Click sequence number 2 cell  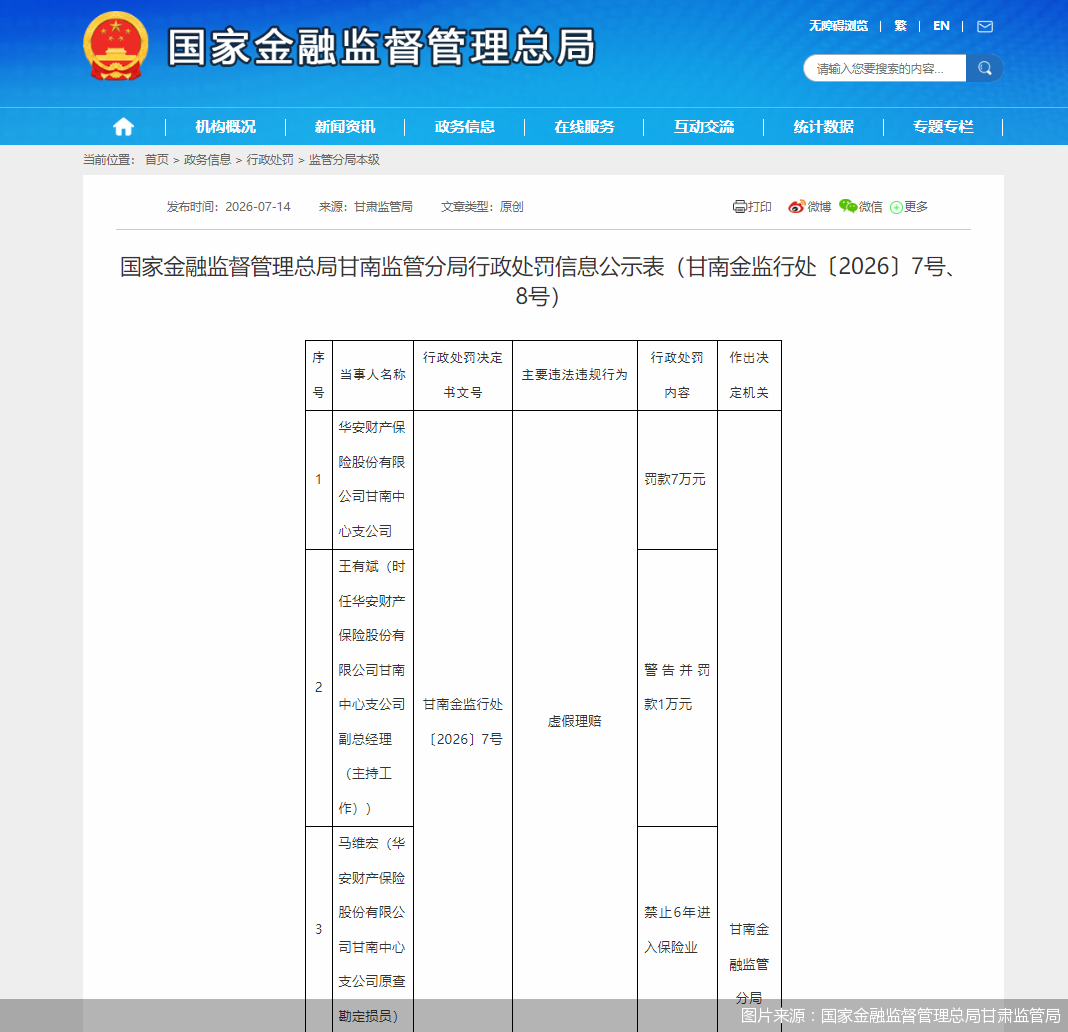(x=318, y=687)
